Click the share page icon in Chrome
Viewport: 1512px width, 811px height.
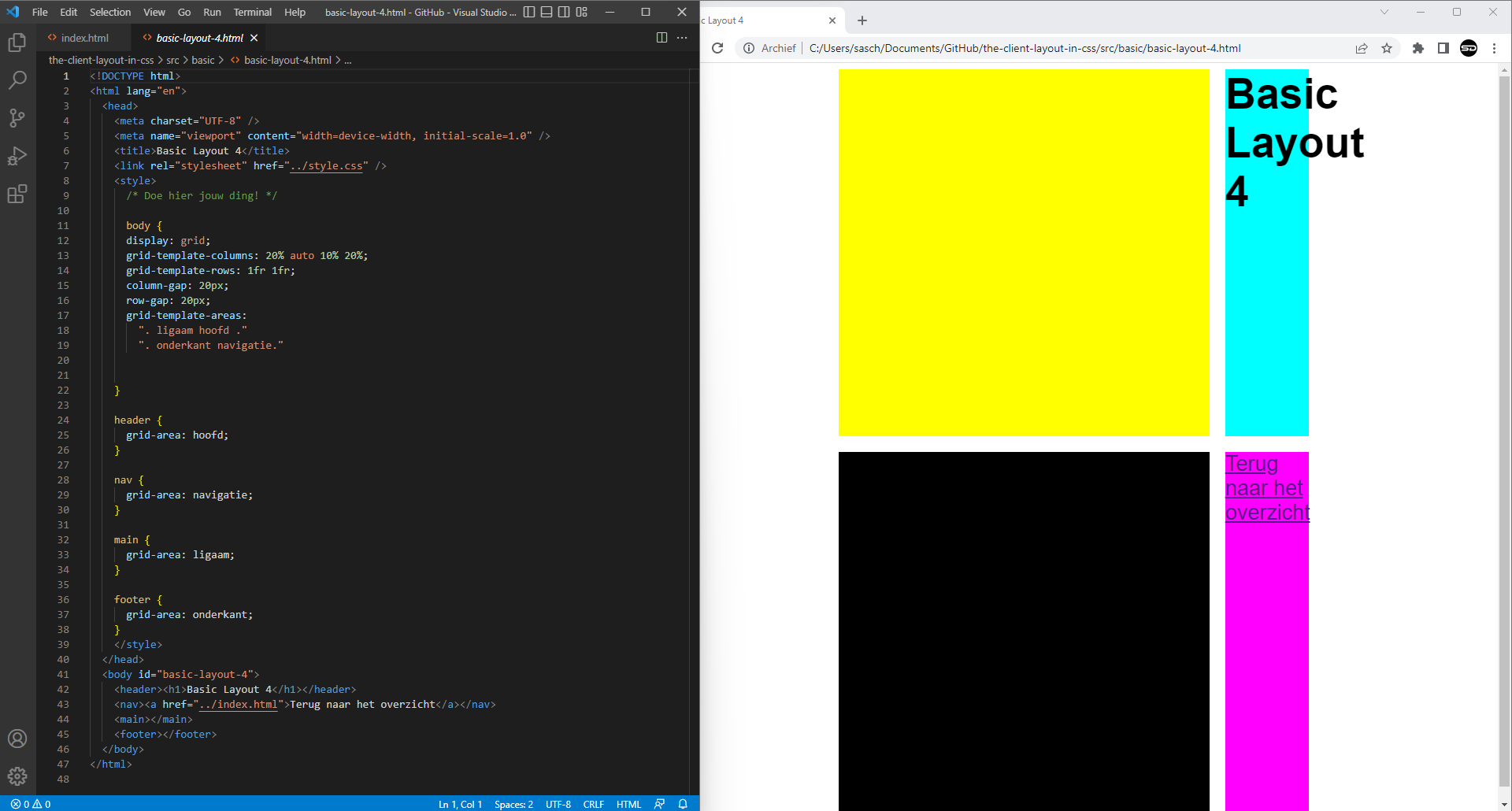1362,48
